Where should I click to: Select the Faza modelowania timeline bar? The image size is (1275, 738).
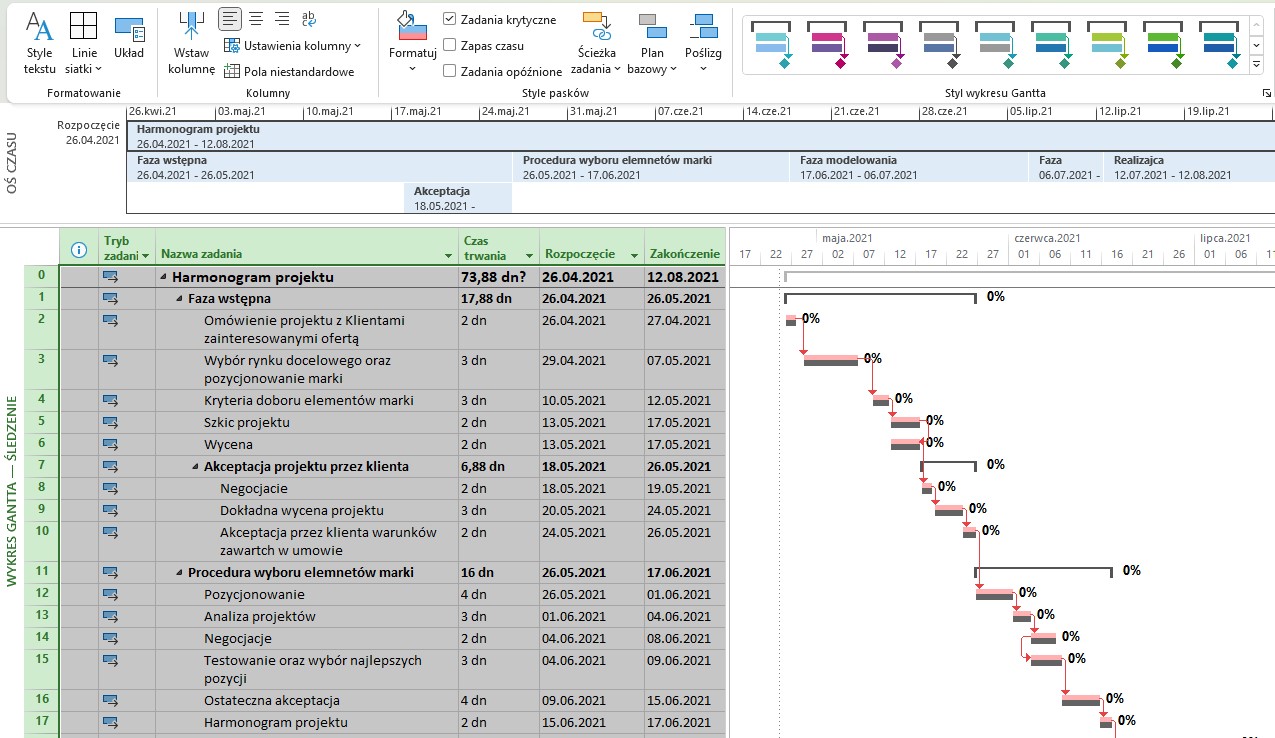point(908,167)
